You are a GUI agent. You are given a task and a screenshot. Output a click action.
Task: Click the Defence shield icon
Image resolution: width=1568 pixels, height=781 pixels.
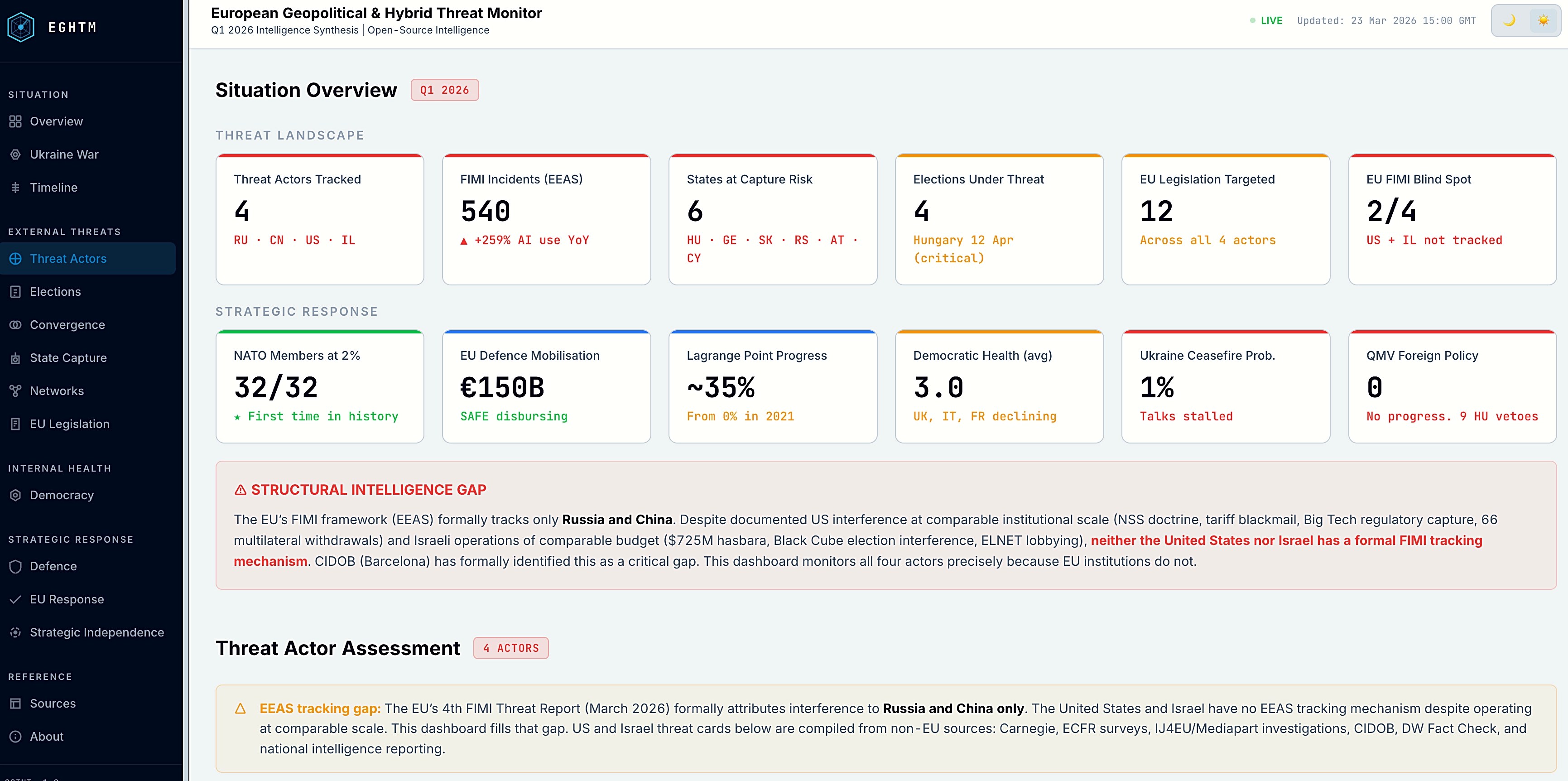(x=15, y=567)
